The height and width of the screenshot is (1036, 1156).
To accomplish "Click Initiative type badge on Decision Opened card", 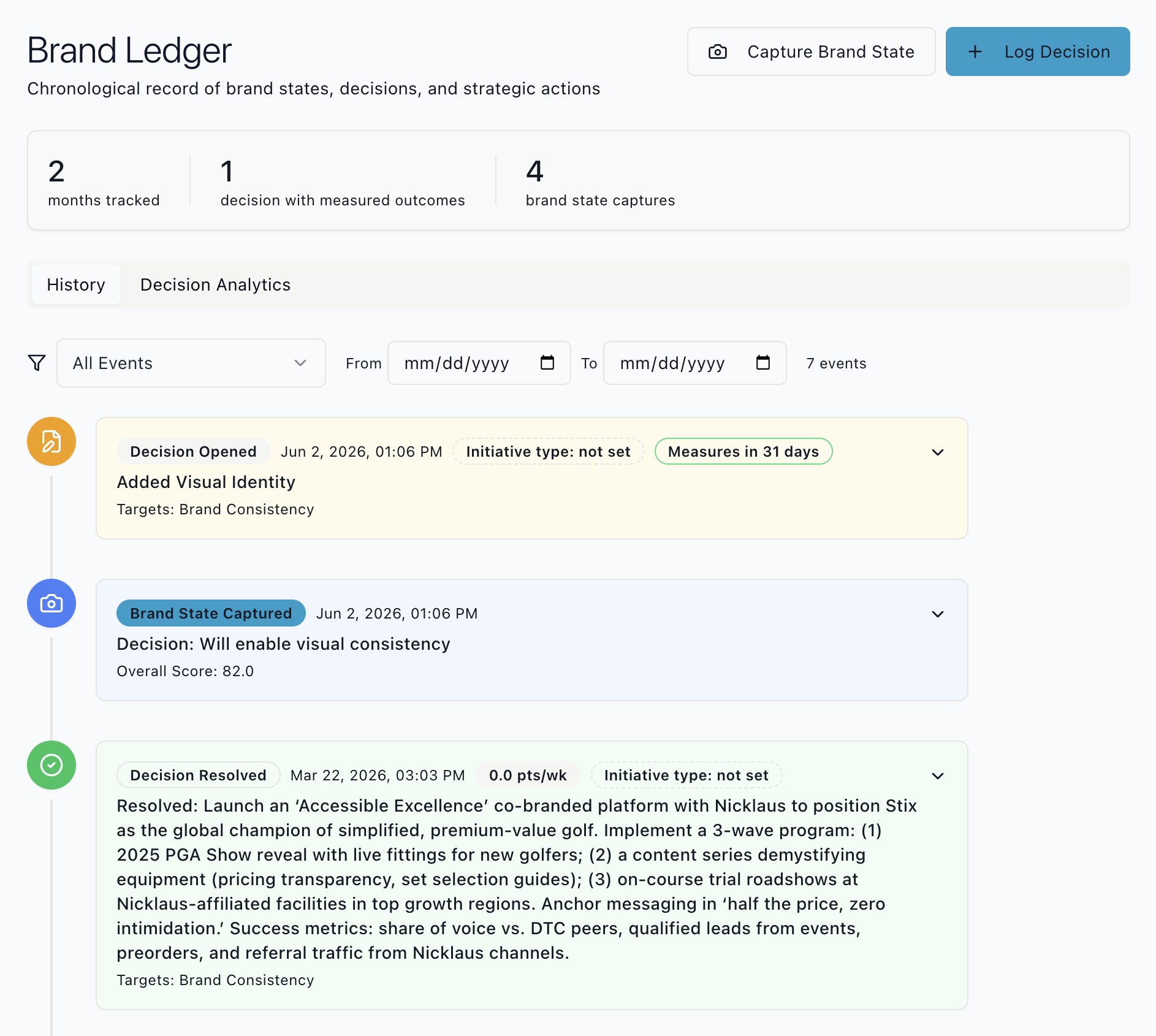I will pyautogui.click(x=549, y=452).
